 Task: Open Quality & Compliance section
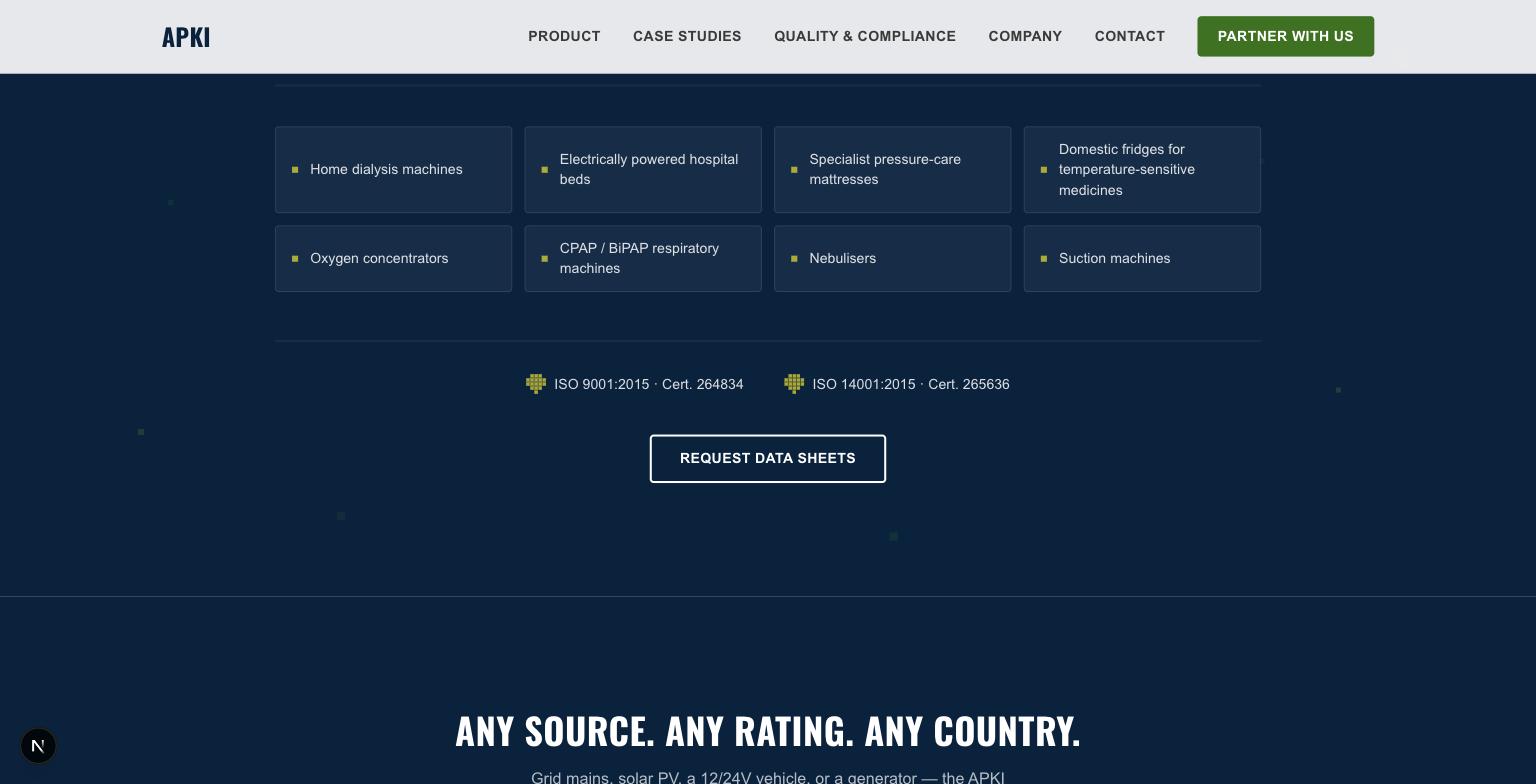click(865, 36)
